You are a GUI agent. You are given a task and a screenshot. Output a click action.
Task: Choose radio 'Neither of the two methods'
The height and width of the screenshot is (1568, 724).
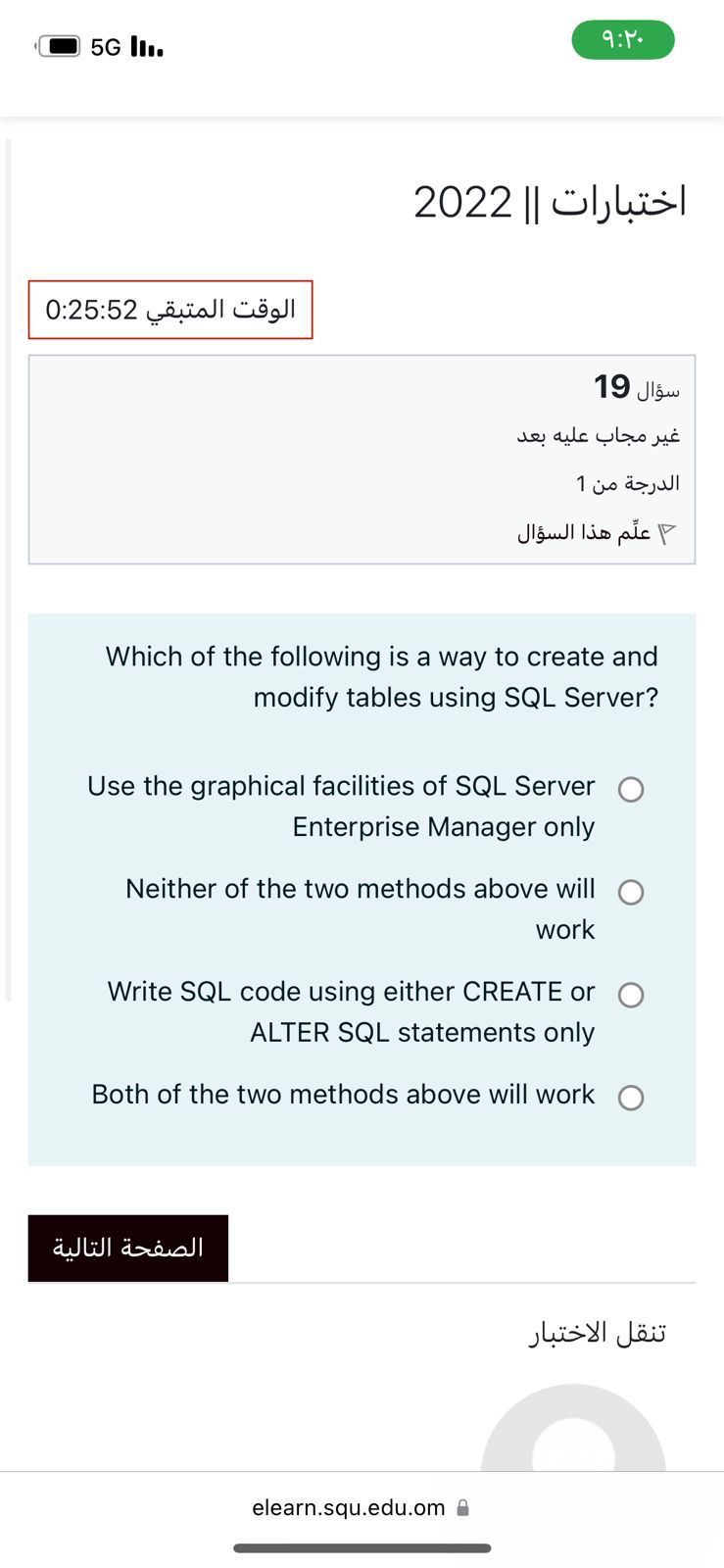631,893
